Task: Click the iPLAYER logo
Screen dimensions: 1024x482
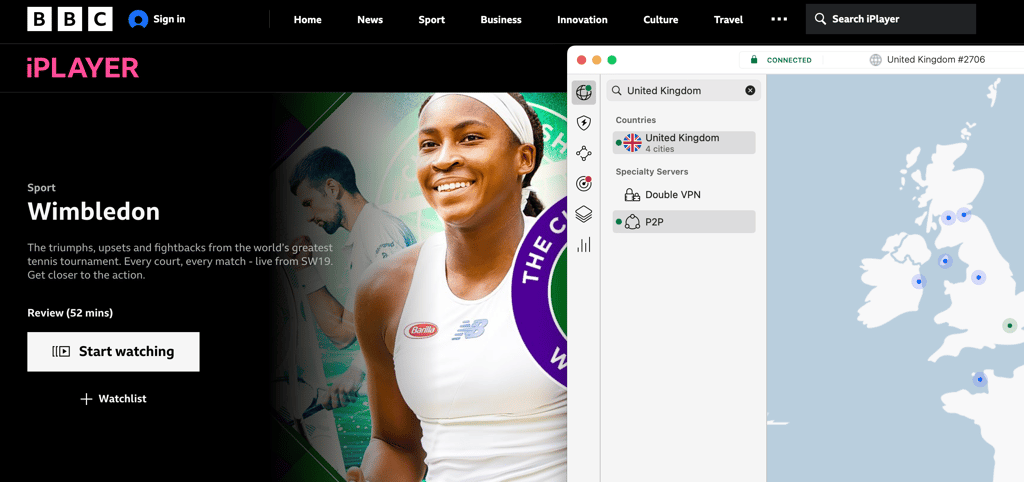Action: pyautogui.click(x=83, y=68)
